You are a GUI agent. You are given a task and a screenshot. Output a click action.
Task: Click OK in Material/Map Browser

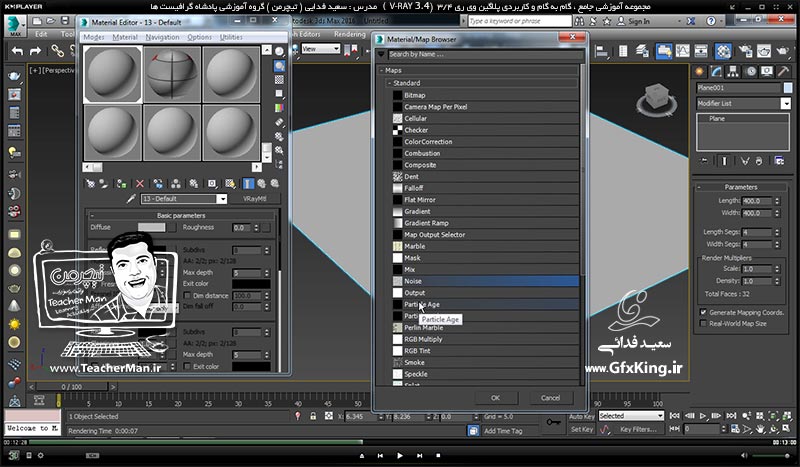[x=495, y=398]
